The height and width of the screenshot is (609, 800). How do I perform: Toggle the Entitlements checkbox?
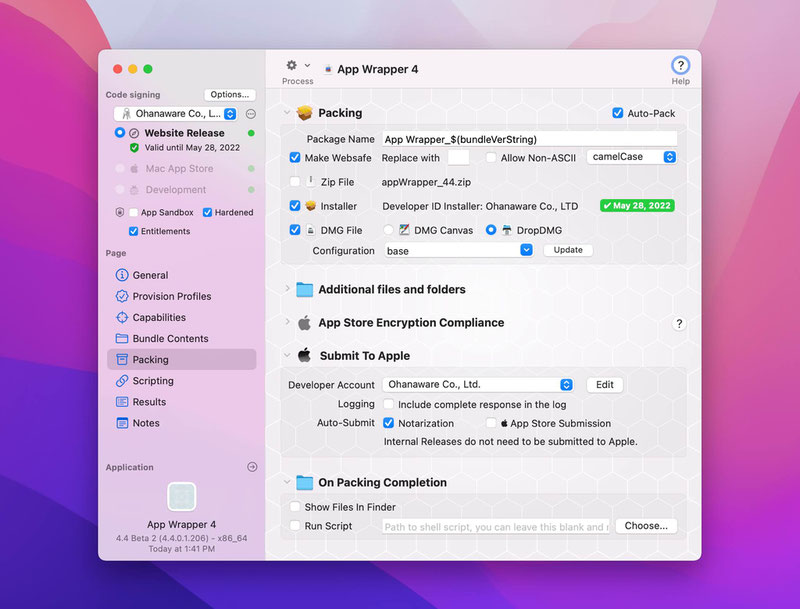pos(134,231)
